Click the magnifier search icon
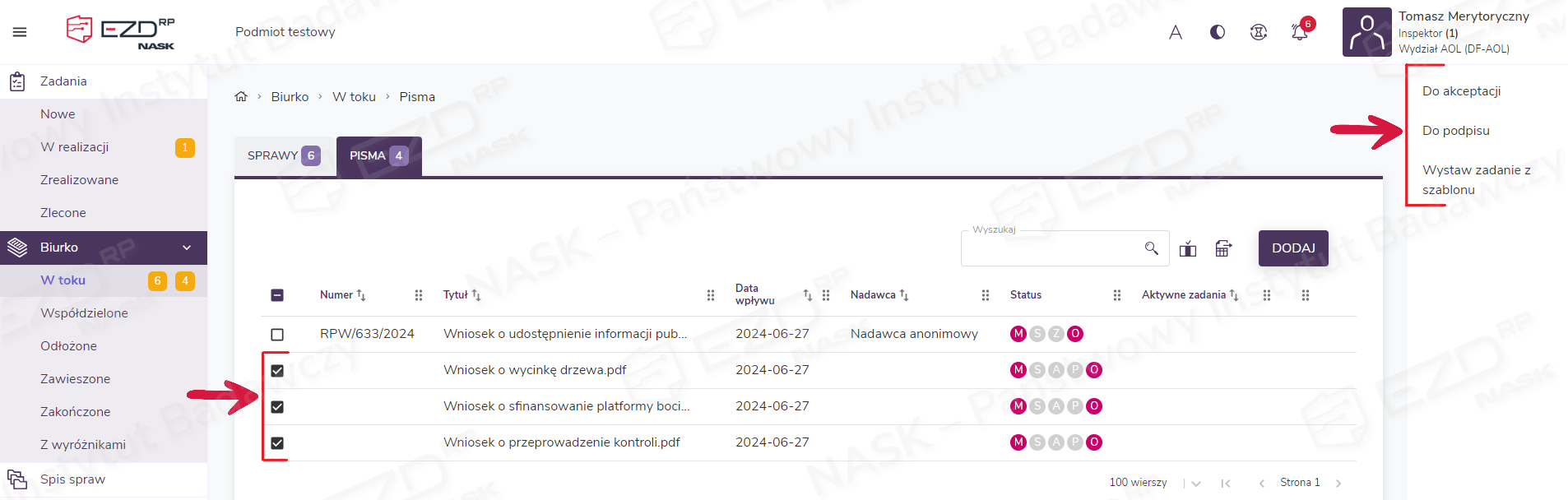The image size is (1568, 500). pyautogui.click(x=1151, y=248)
